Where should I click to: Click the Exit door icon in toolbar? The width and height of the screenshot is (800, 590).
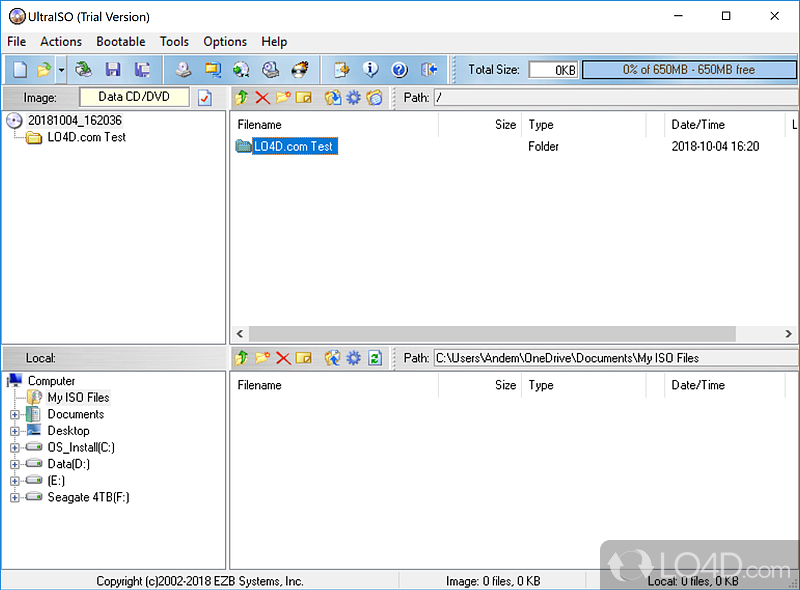click(x=429, y=70)
